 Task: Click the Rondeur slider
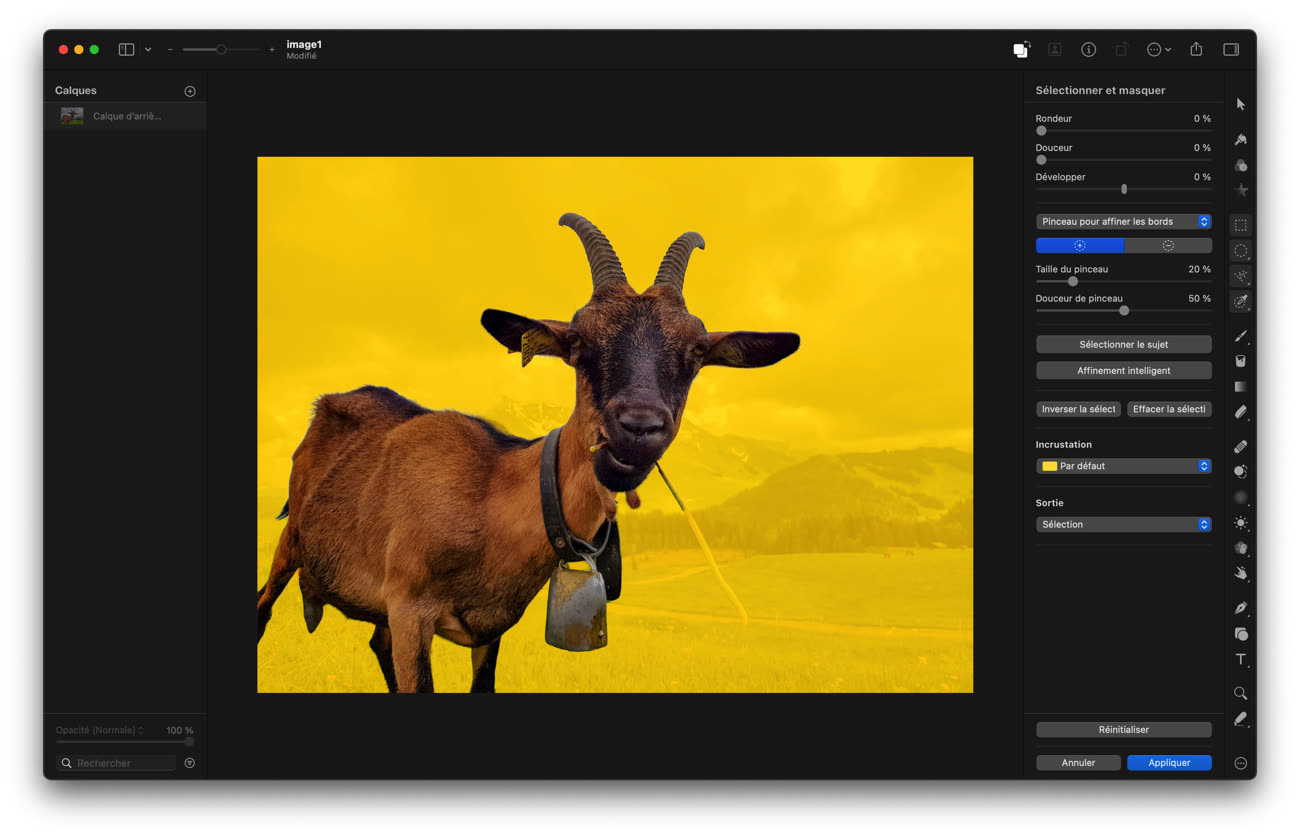click(1124, 131)
